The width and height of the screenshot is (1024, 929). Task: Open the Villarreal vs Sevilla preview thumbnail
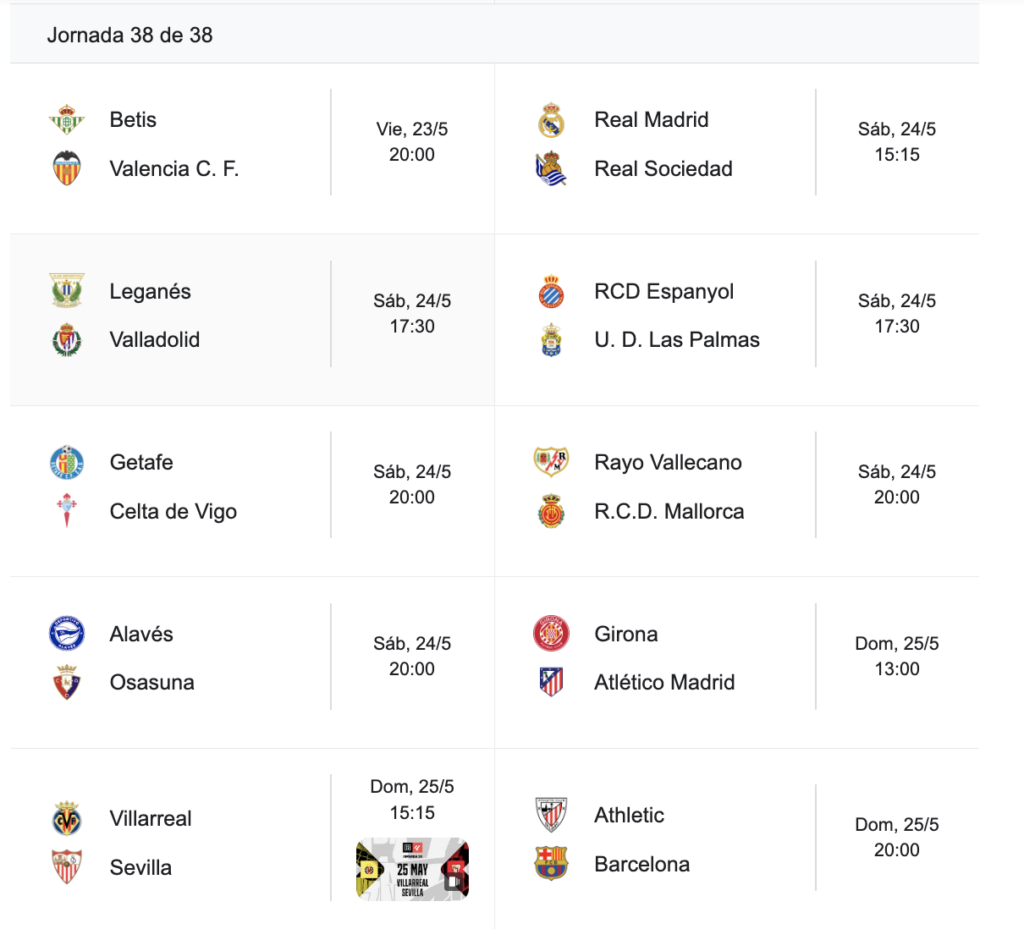point(412,869)
